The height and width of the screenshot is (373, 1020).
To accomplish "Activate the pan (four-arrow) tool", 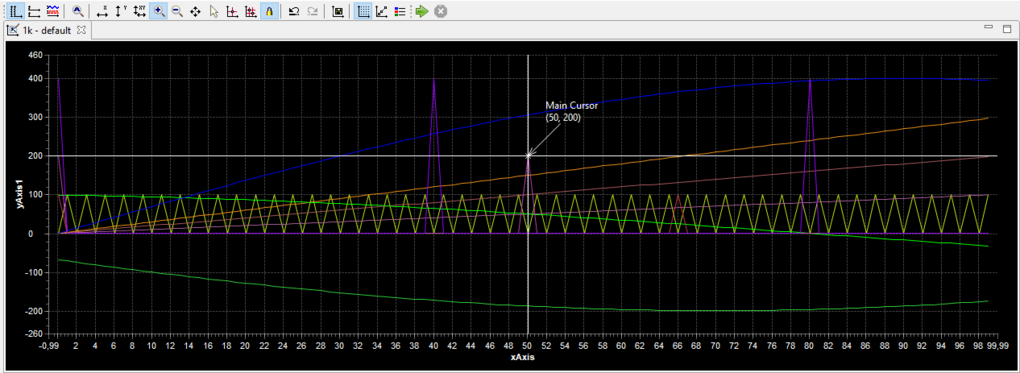I will point(195,11).
